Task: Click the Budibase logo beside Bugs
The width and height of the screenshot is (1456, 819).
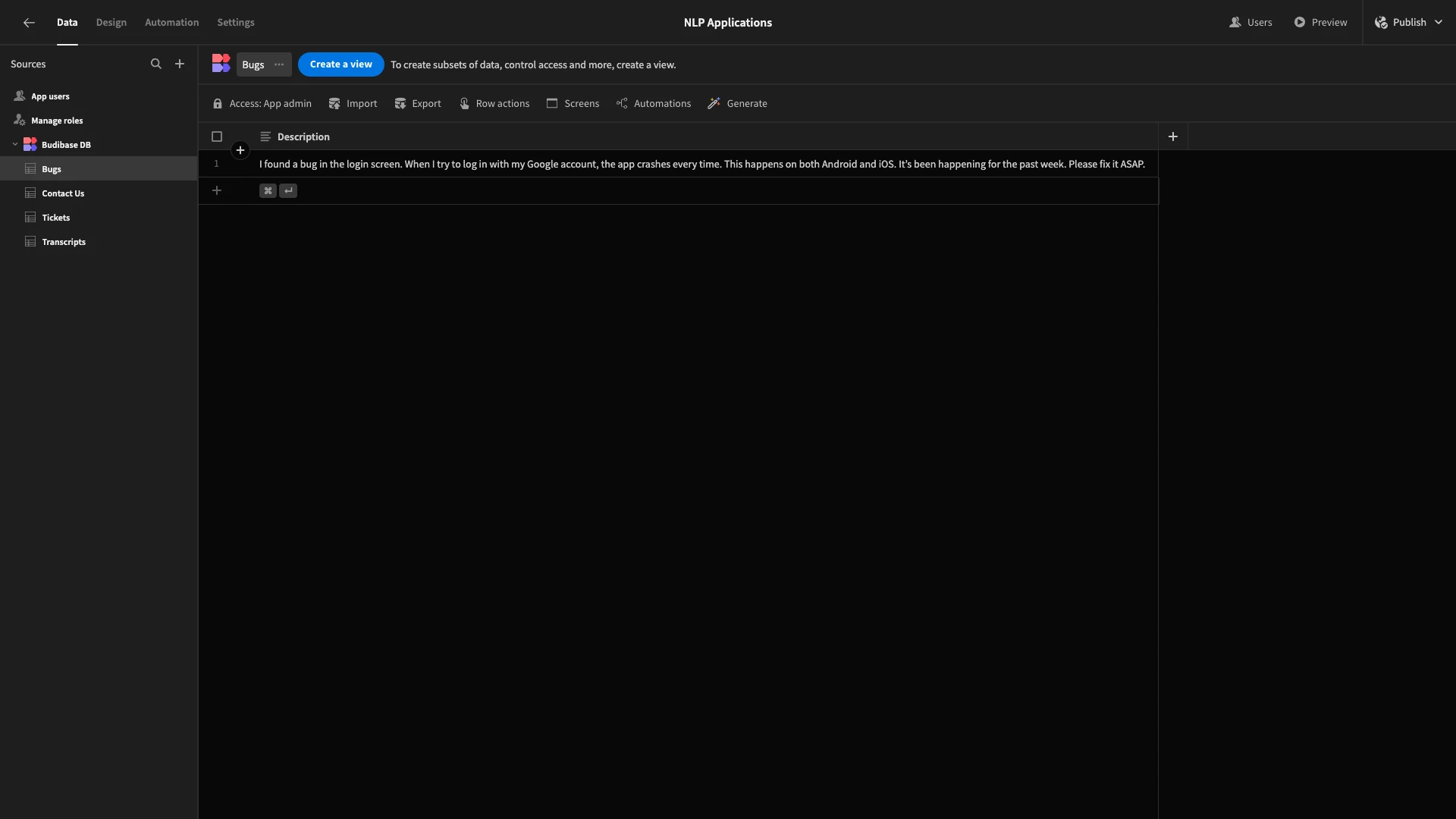Action: pyautogui.click(x=221, y=64)
